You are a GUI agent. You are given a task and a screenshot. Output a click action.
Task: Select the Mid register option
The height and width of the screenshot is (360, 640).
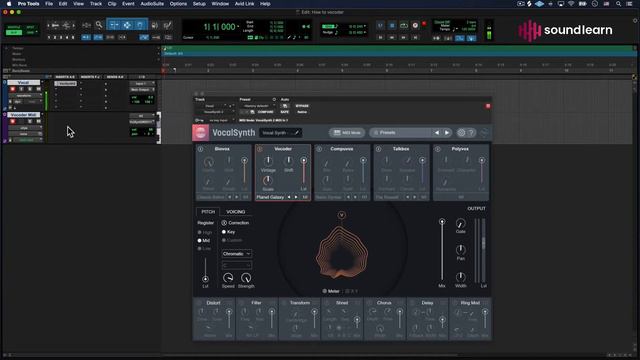tap(204, 240)
